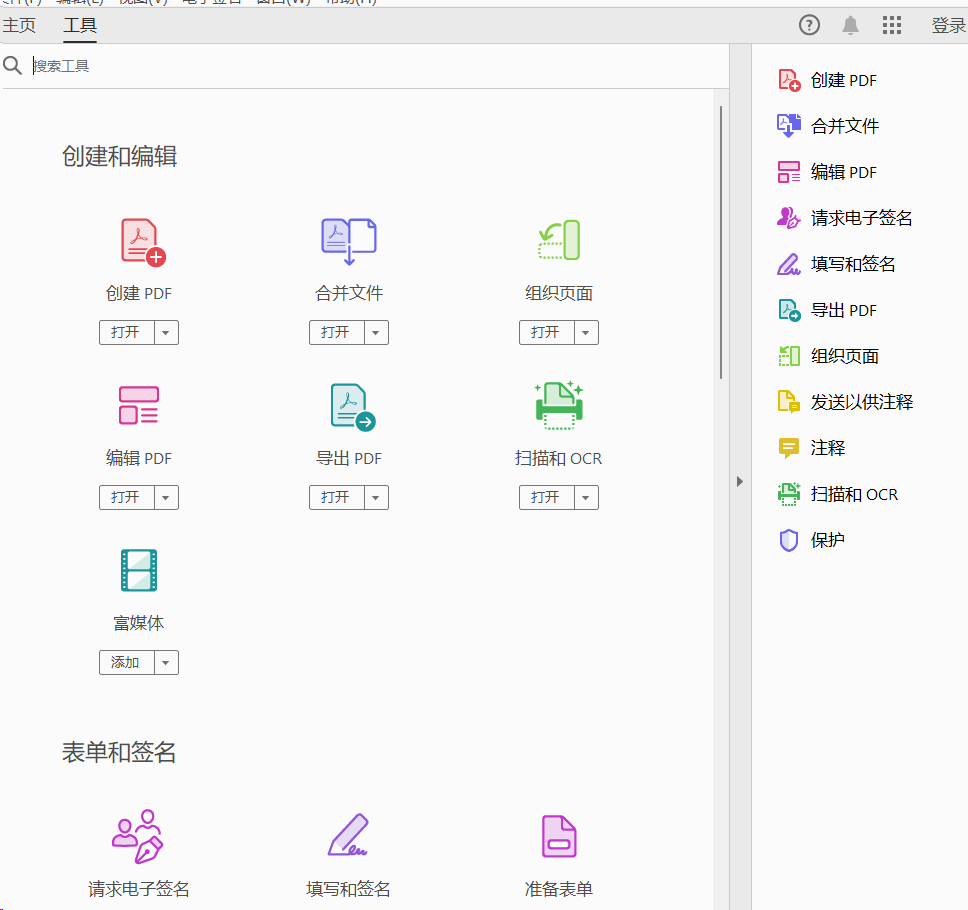Click the Fill & Sign (填写和签名) large icon
This screenshot has height=910, width=968.
[x=348, y=835]
